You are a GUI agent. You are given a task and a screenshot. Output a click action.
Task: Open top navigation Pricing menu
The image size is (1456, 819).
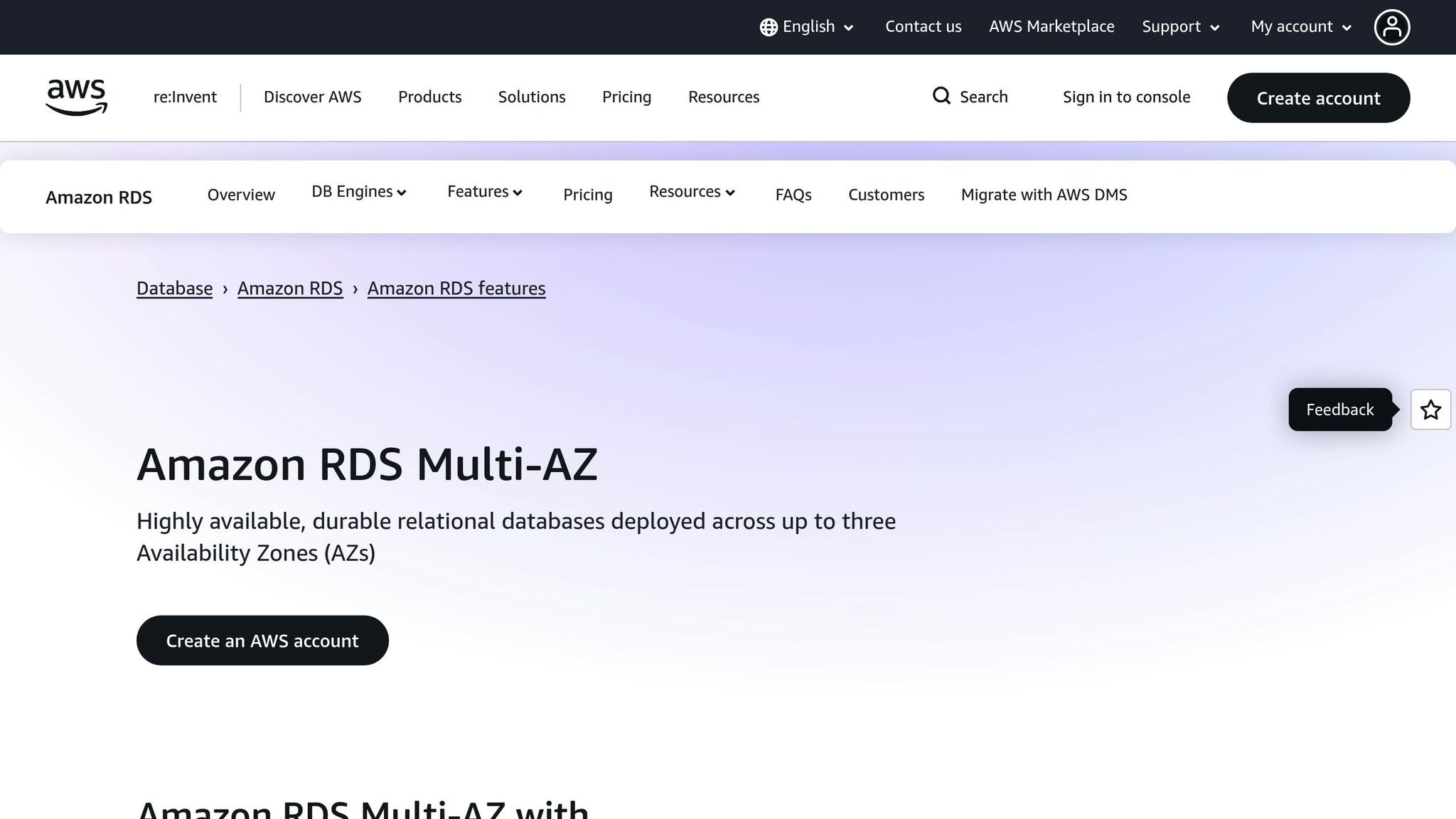click(x=626, y=97)
